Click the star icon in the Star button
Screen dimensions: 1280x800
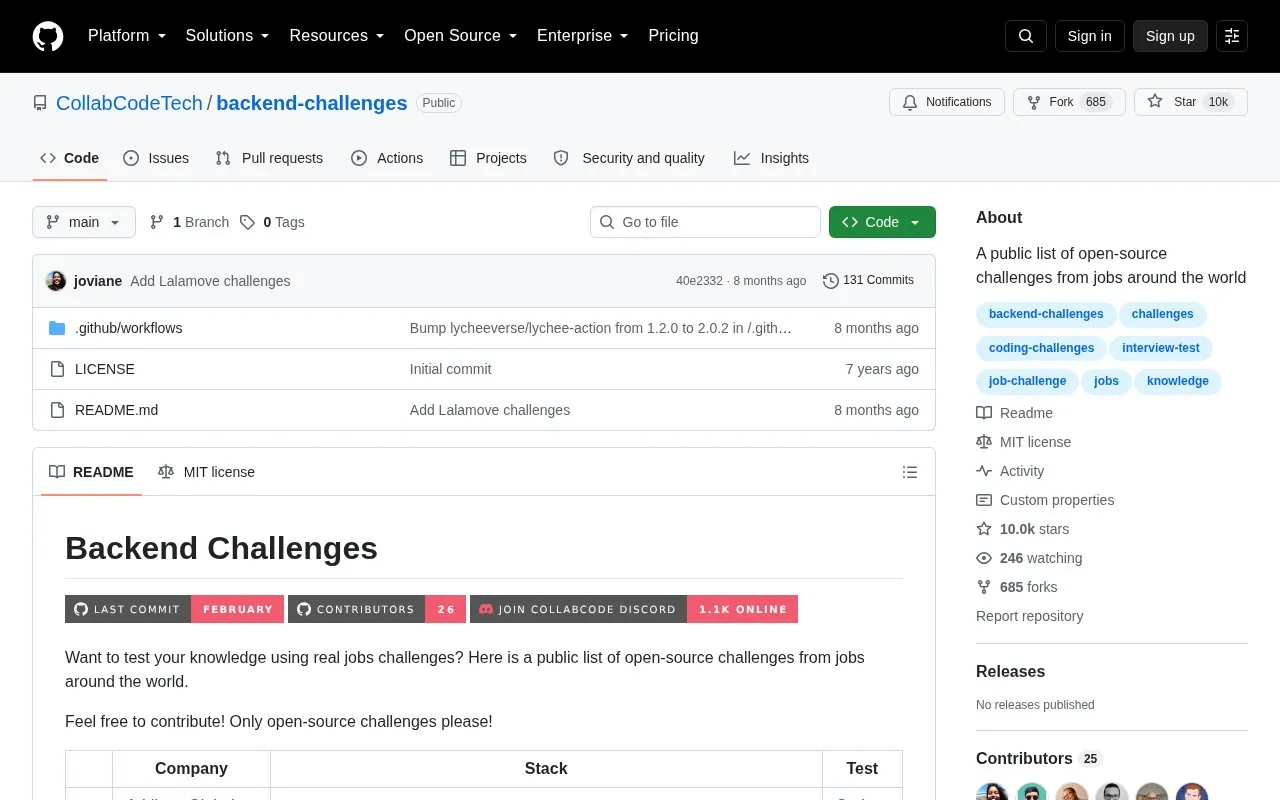(1155, 102)
